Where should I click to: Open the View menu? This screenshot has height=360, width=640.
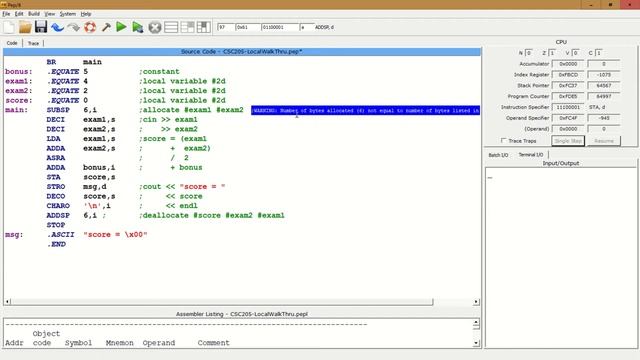[x=50, y=14]
